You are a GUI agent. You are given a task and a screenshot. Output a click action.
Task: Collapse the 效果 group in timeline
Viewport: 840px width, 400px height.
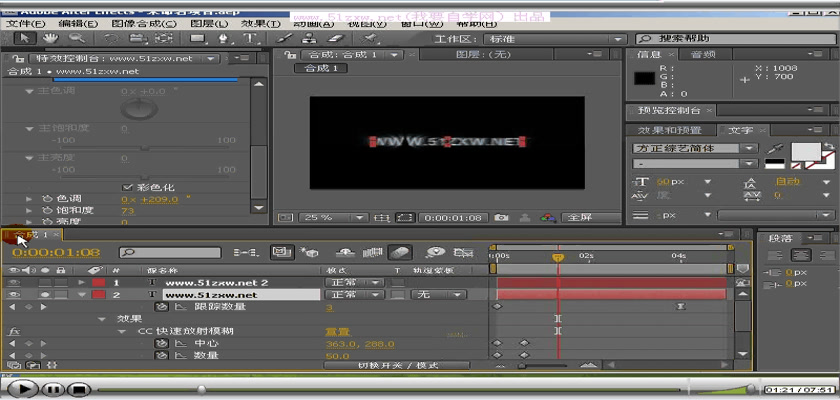(x=102, y=319)
